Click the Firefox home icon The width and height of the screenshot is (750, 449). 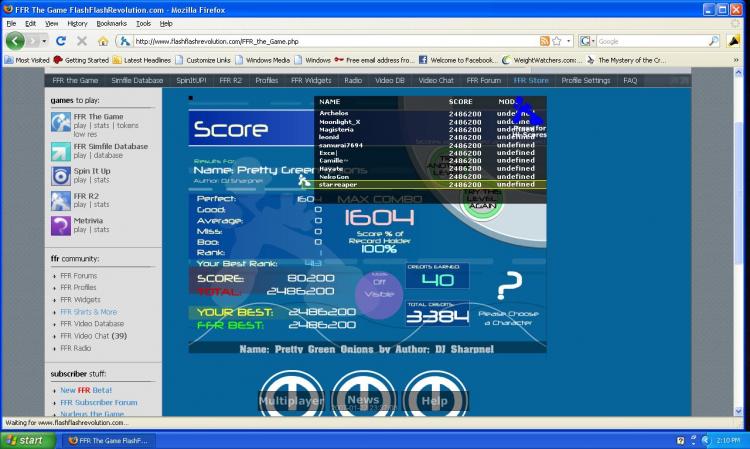[103, 41]
